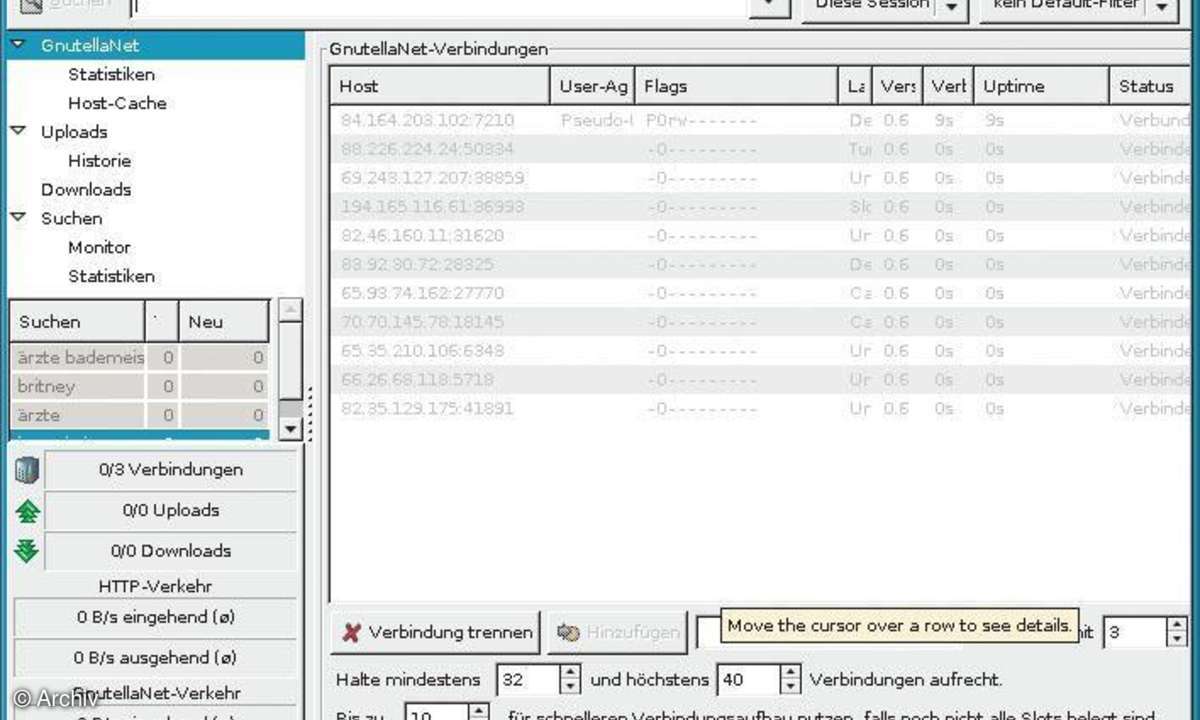Decrease the maximum connections value 40
Viewport: 1200px width, 720px height.
(x=789, y=688)
